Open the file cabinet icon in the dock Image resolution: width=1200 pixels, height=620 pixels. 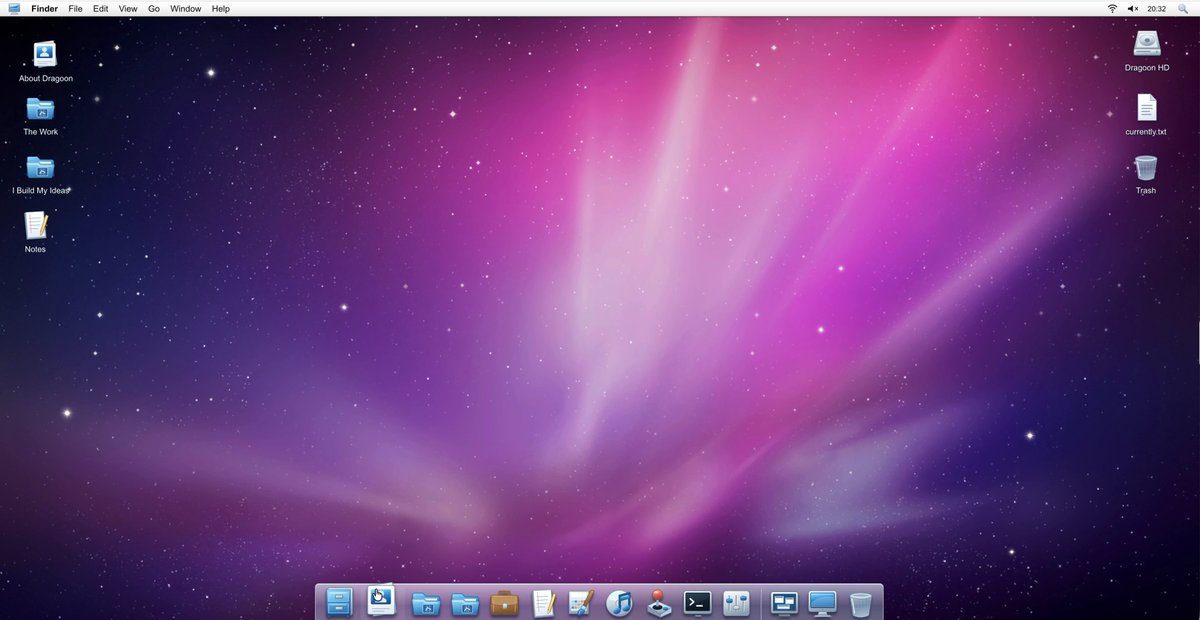coord(339,602)
